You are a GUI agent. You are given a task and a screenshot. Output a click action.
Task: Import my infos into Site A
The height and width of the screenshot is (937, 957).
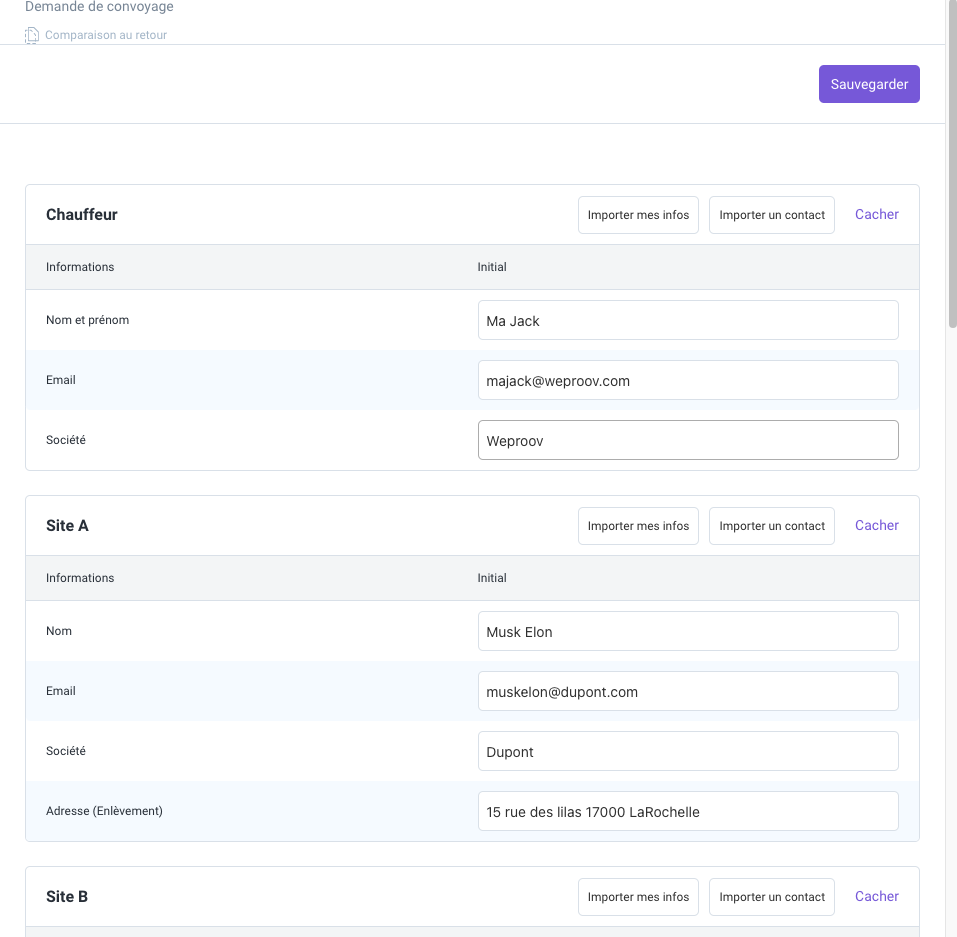638,526
